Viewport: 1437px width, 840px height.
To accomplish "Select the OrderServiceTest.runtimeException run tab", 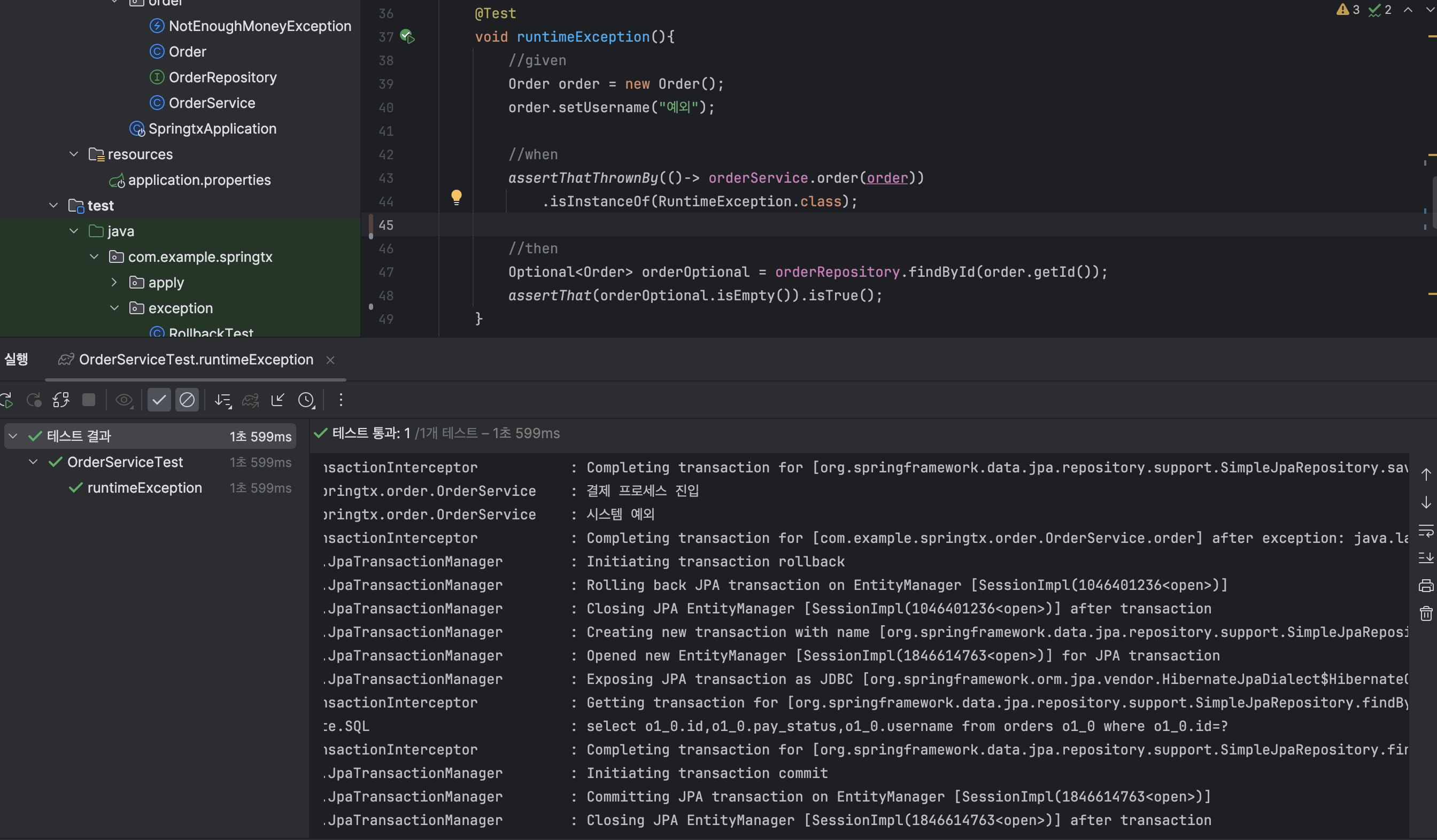I will point(196,360).
